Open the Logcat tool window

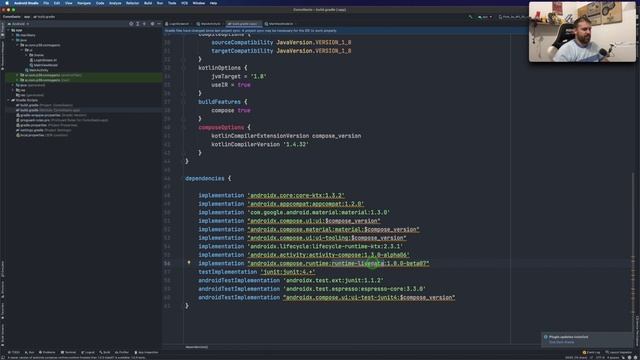coord(88,352)
